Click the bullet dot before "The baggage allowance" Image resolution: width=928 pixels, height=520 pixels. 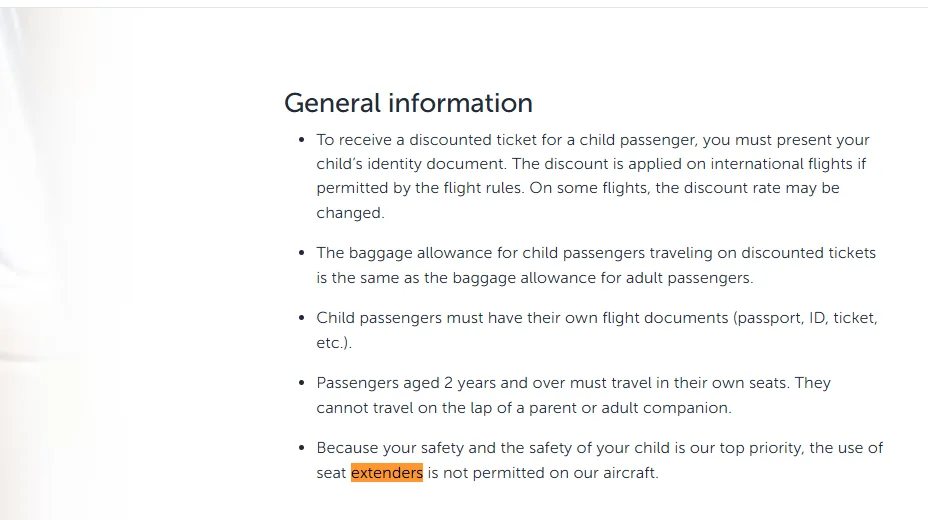tap(302, 253)
